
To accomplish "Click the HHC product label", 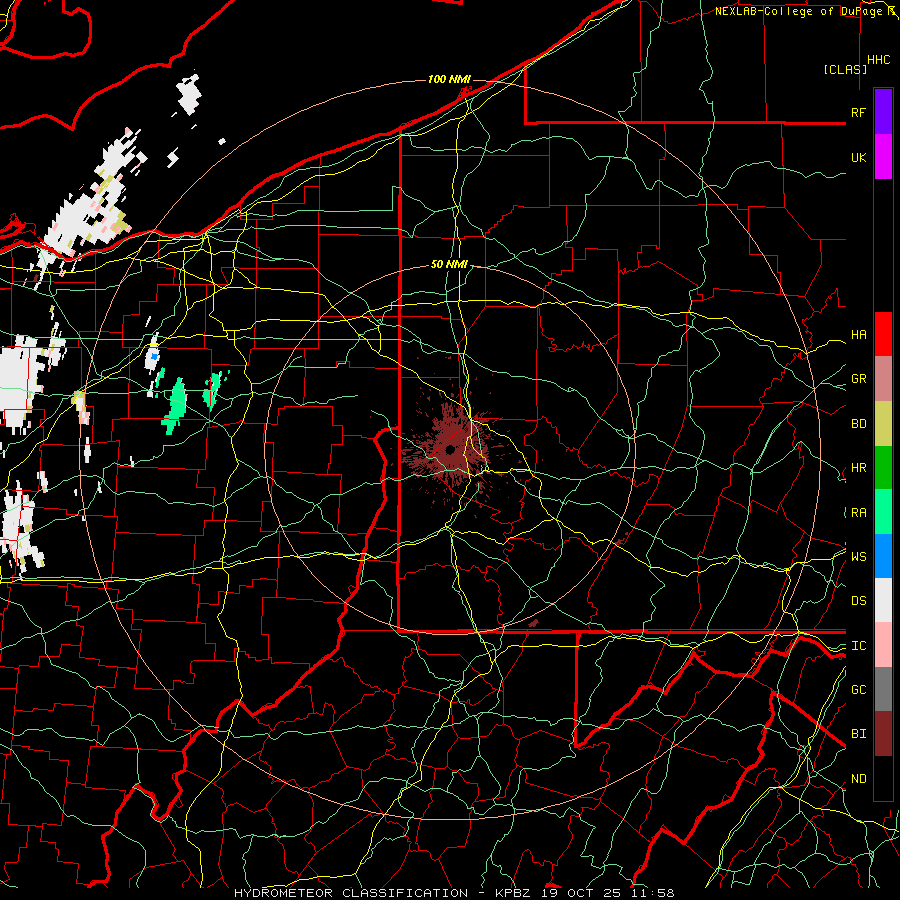I will pyautogui.click(x=879, y=60).
